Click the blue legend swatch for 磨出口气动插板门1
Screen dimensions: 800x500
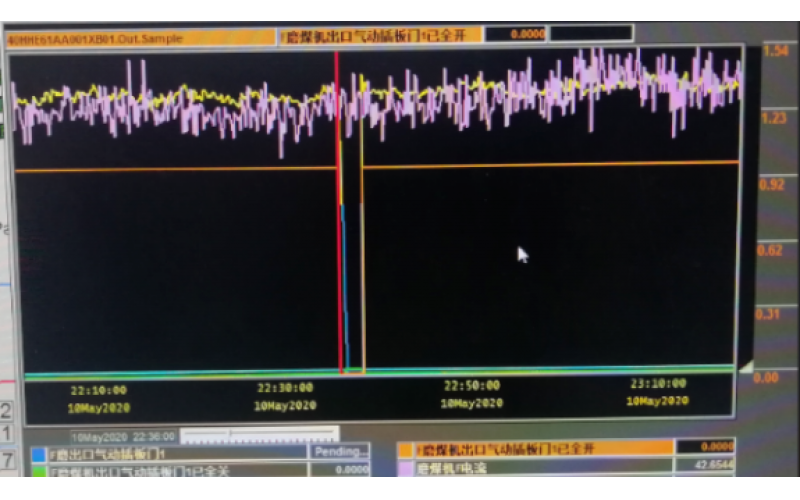pos(38,453)
